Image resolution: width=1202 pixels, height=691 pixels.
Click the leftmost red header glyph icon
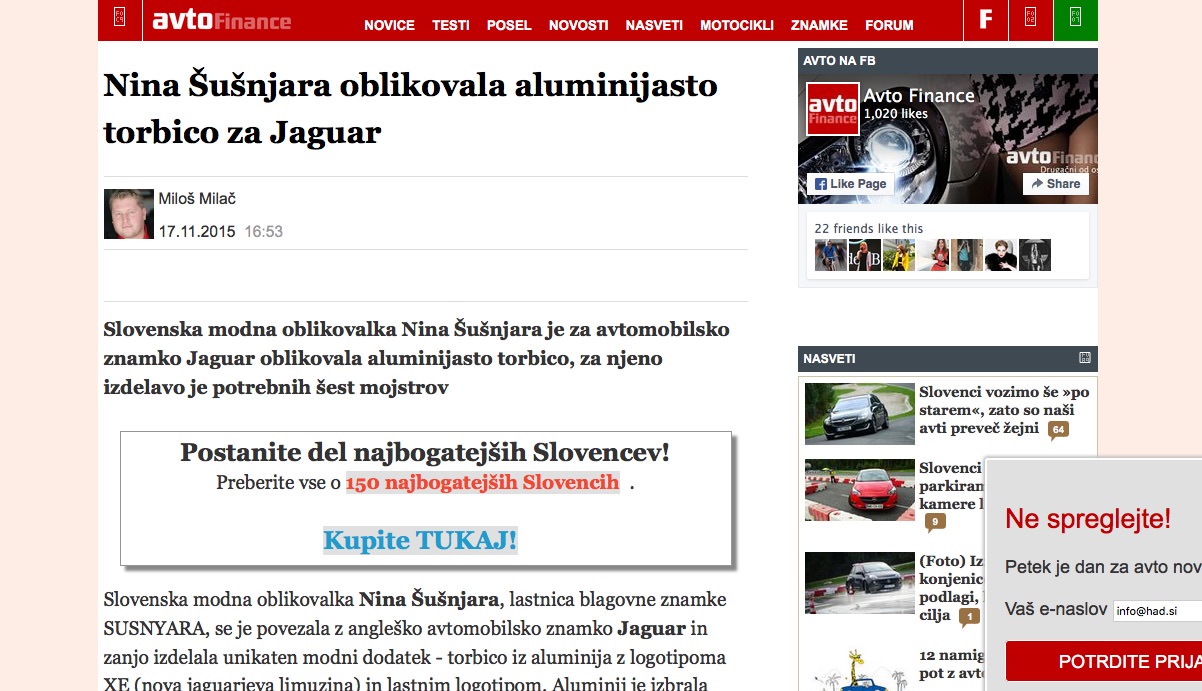click(x=120, y=18)
